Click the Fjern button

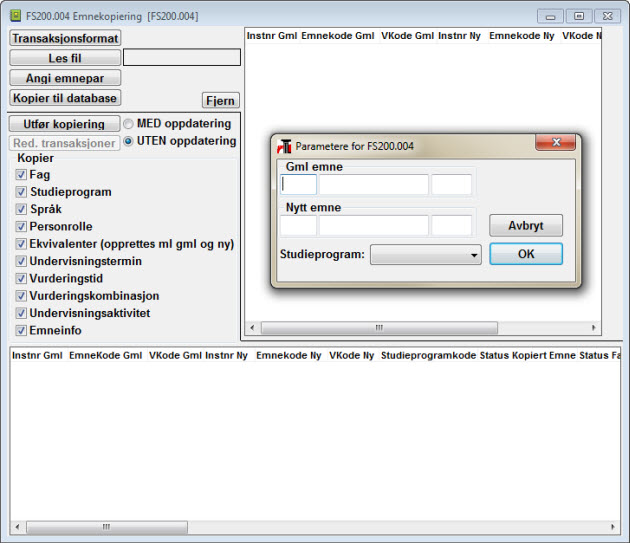point(221,100)
